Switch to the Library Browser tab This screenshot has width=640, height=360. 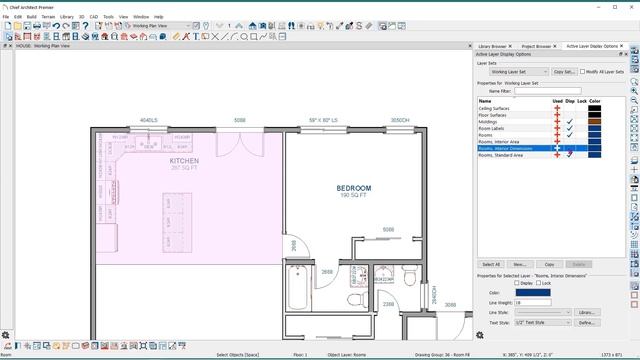click(492, 46)
